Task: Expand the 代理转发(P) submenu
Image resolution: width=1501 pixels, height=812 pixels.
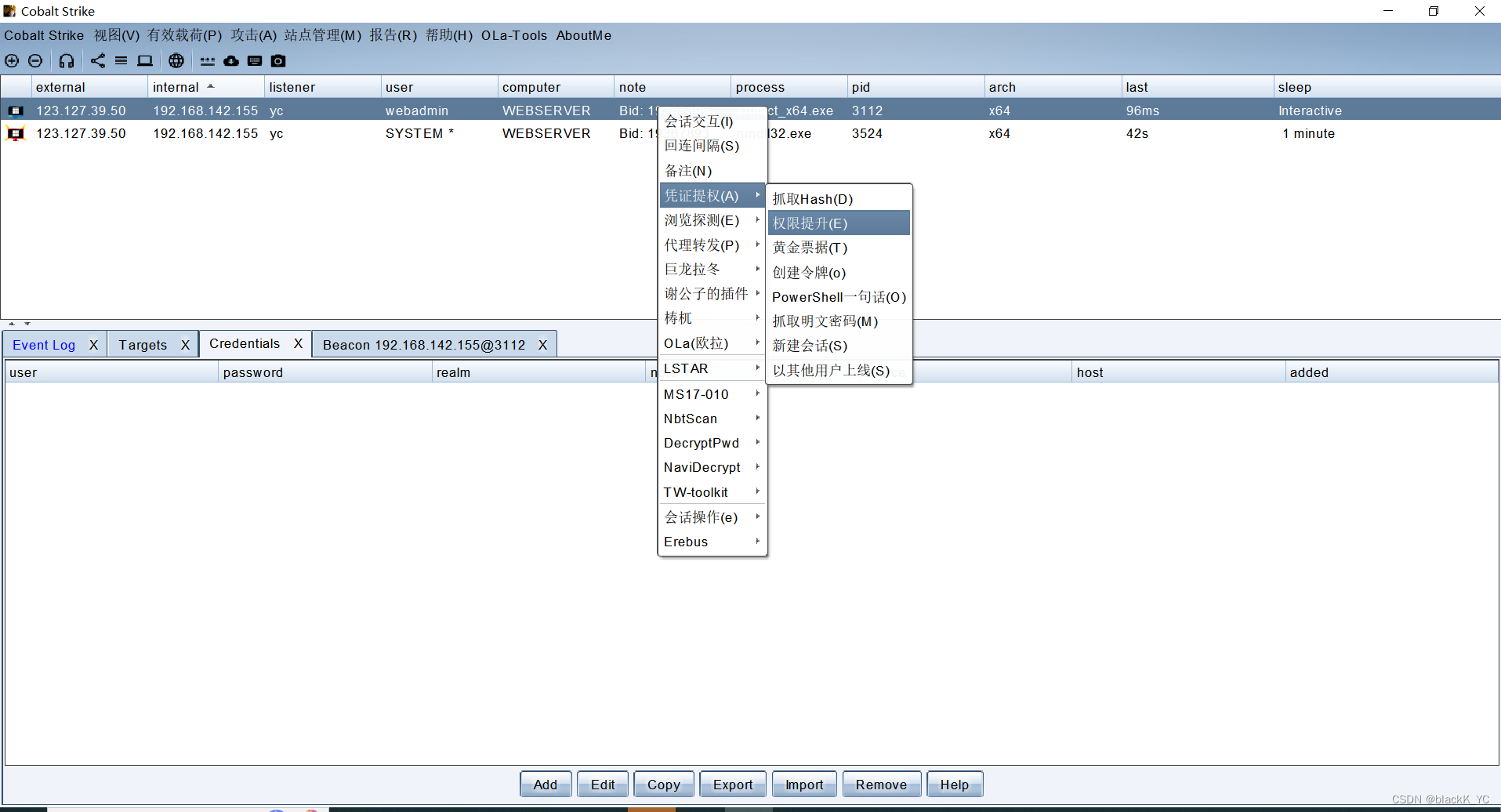Action: 712,245
